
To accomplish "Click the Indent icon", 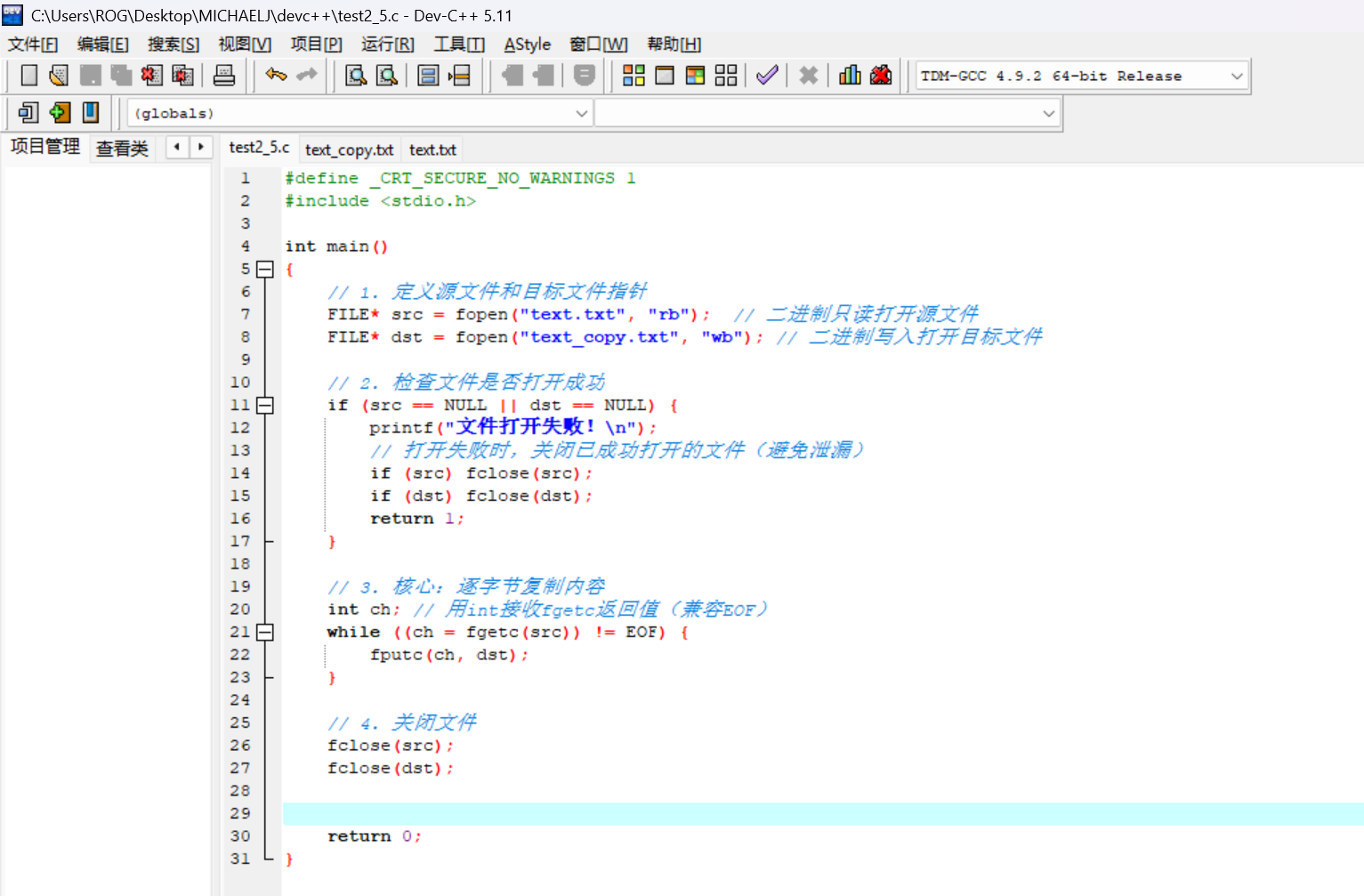I will click(513, 76).
